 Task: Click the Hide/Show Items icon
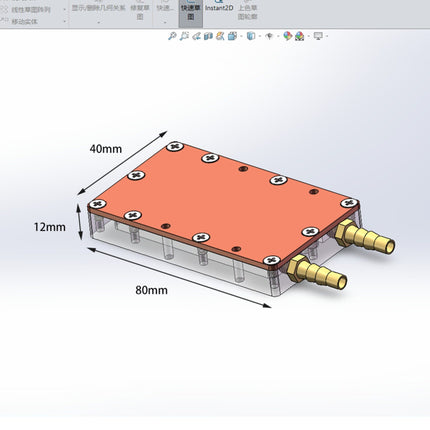pyautogui.click(x=269, y=36)
